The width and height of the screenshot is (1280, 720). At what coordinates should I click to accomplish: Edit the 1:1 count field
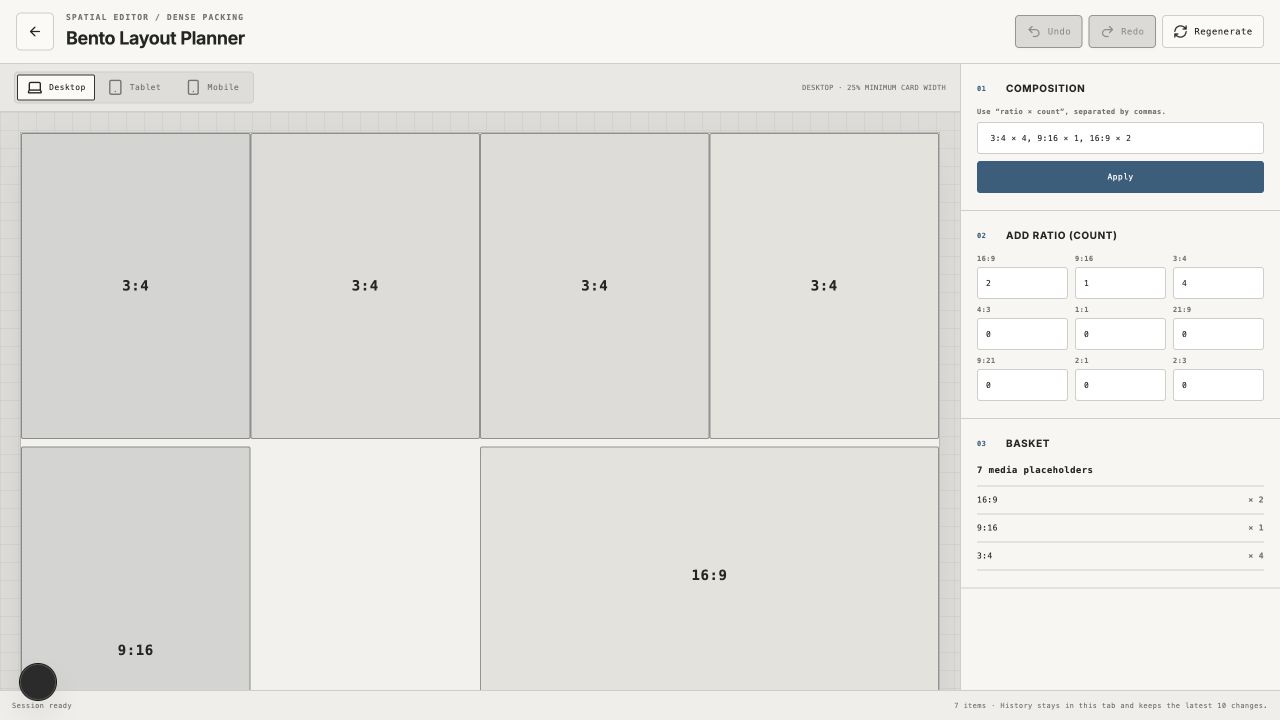[x=1120, y=334]
